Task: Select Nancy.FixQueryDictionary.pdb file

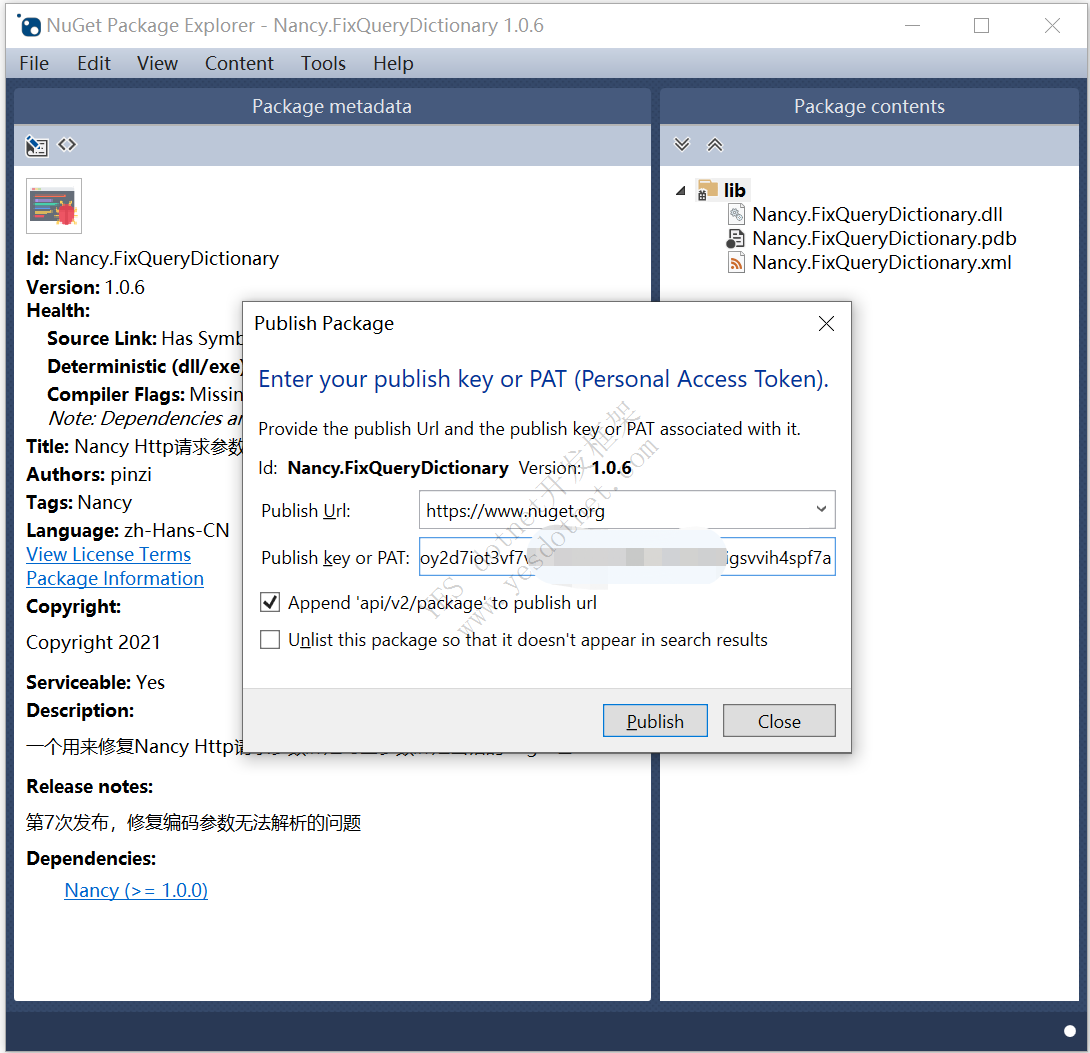Action: click(884, 238)
